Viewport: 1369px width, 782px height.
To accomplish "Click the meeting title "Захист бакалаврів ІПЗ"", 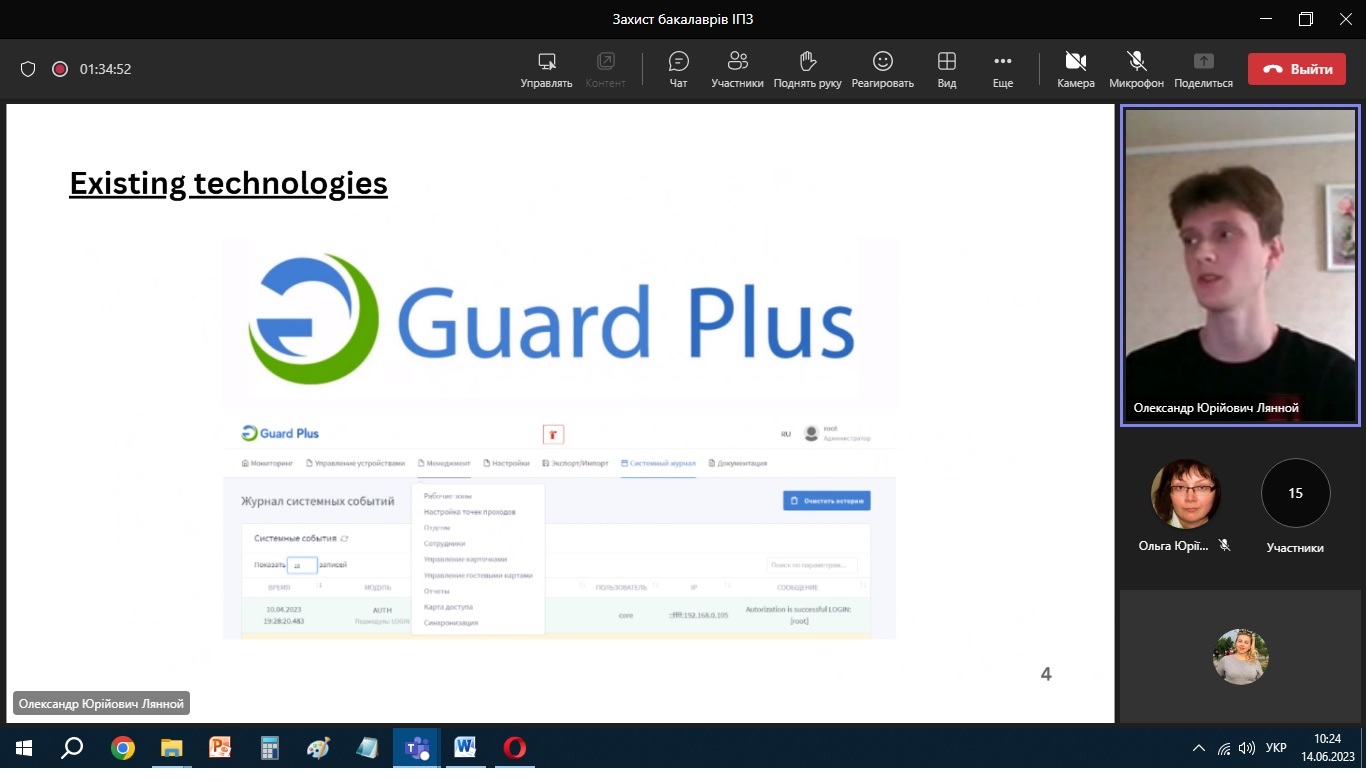I will 682,19.
